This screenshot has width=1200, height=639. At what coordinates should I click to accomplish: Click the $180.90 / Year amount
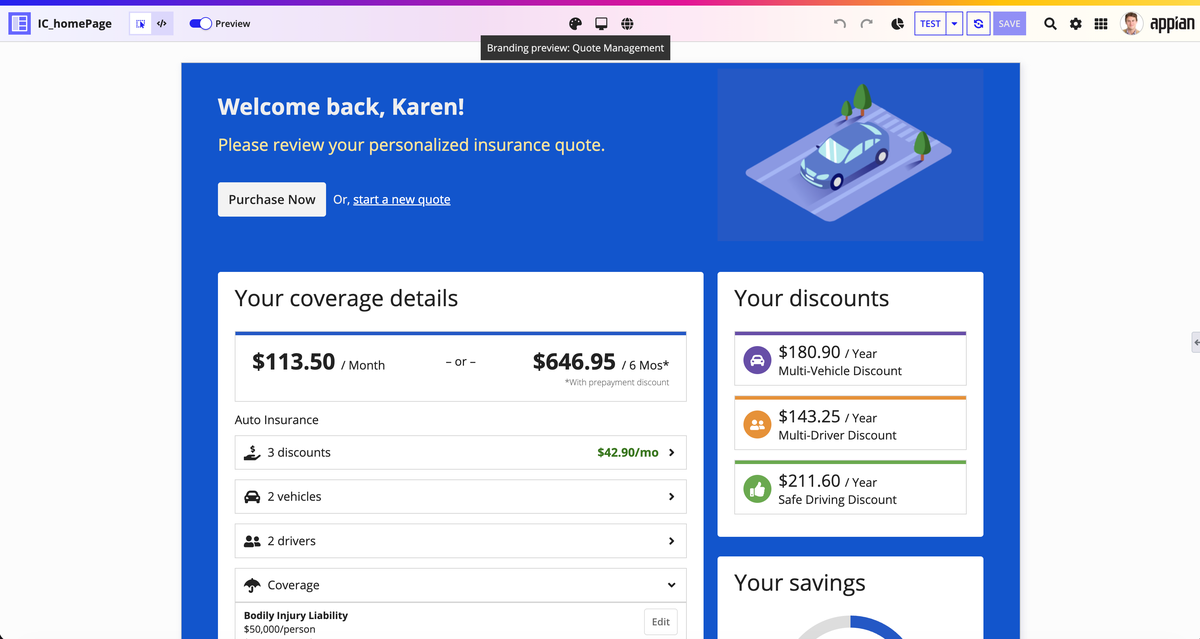point(828,352)
